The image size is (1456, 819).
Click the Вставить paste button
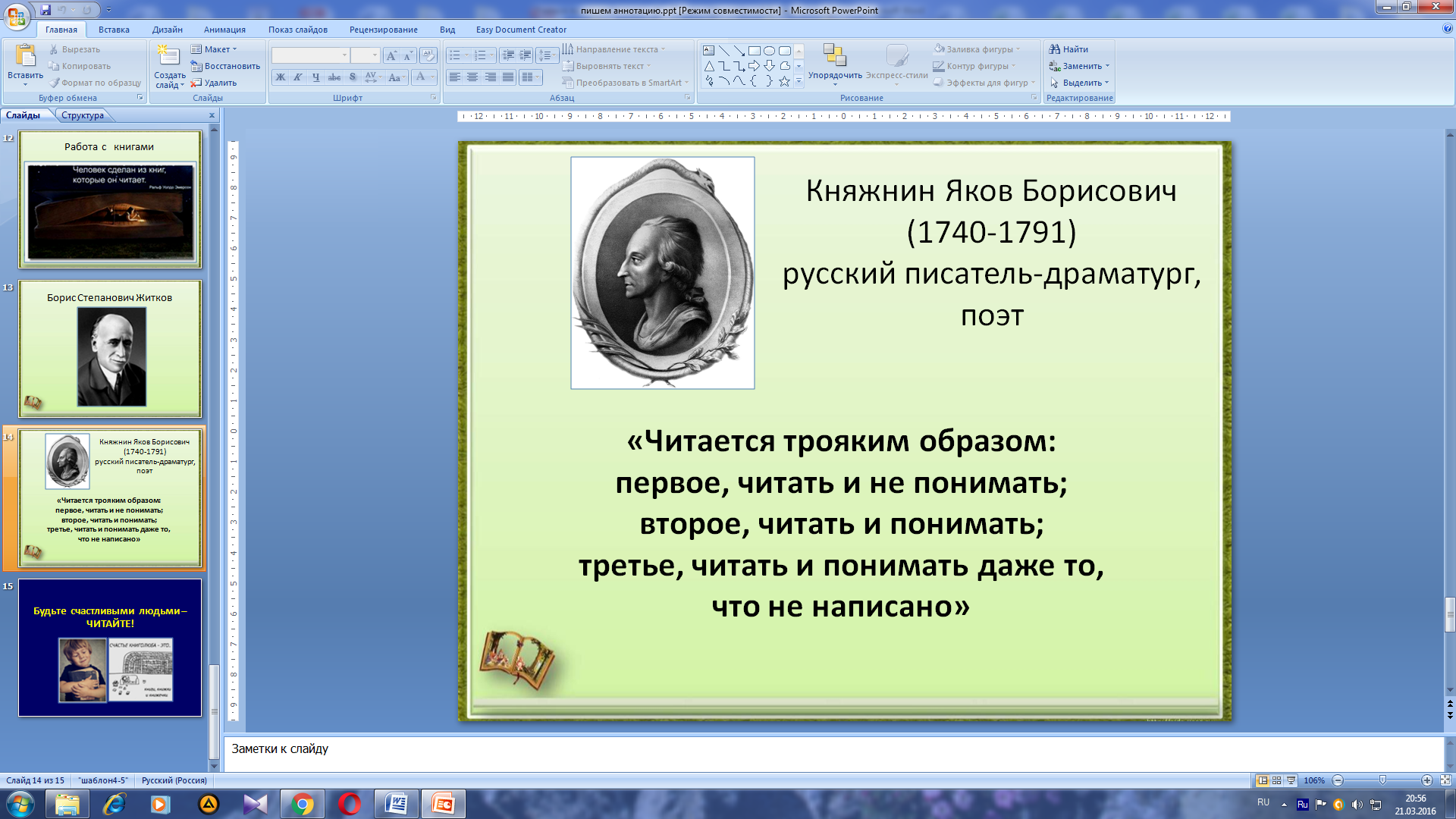(x=25, y=64)
